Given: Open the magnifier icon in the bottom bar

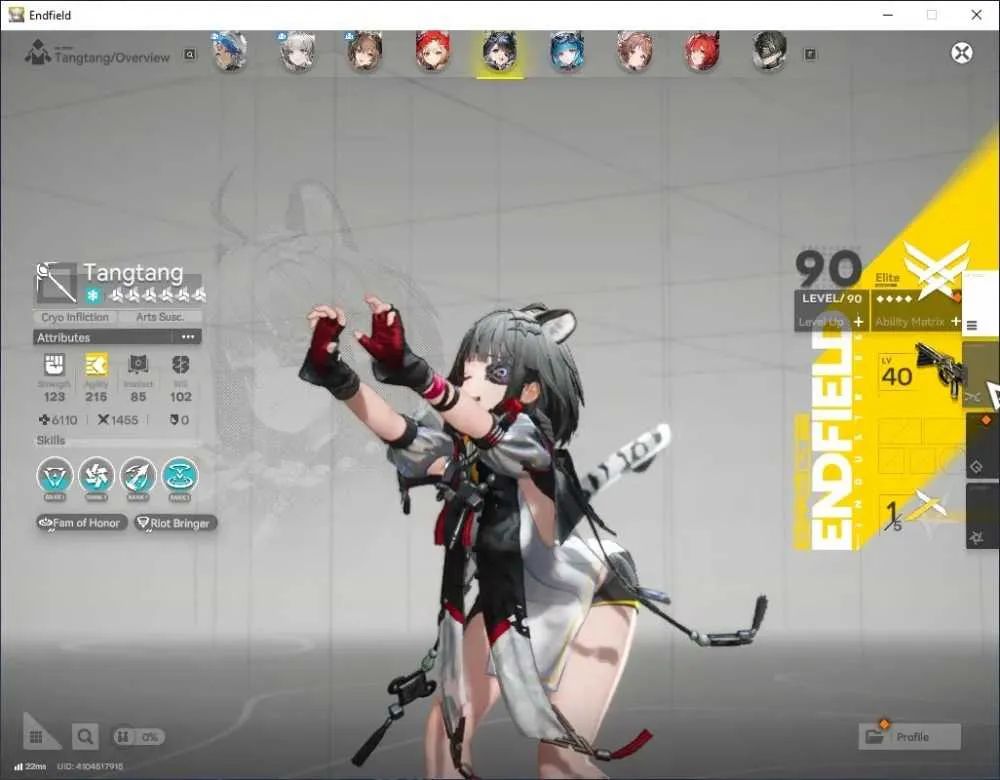Looking at the screenshot, I should click(x=85, y=737).
